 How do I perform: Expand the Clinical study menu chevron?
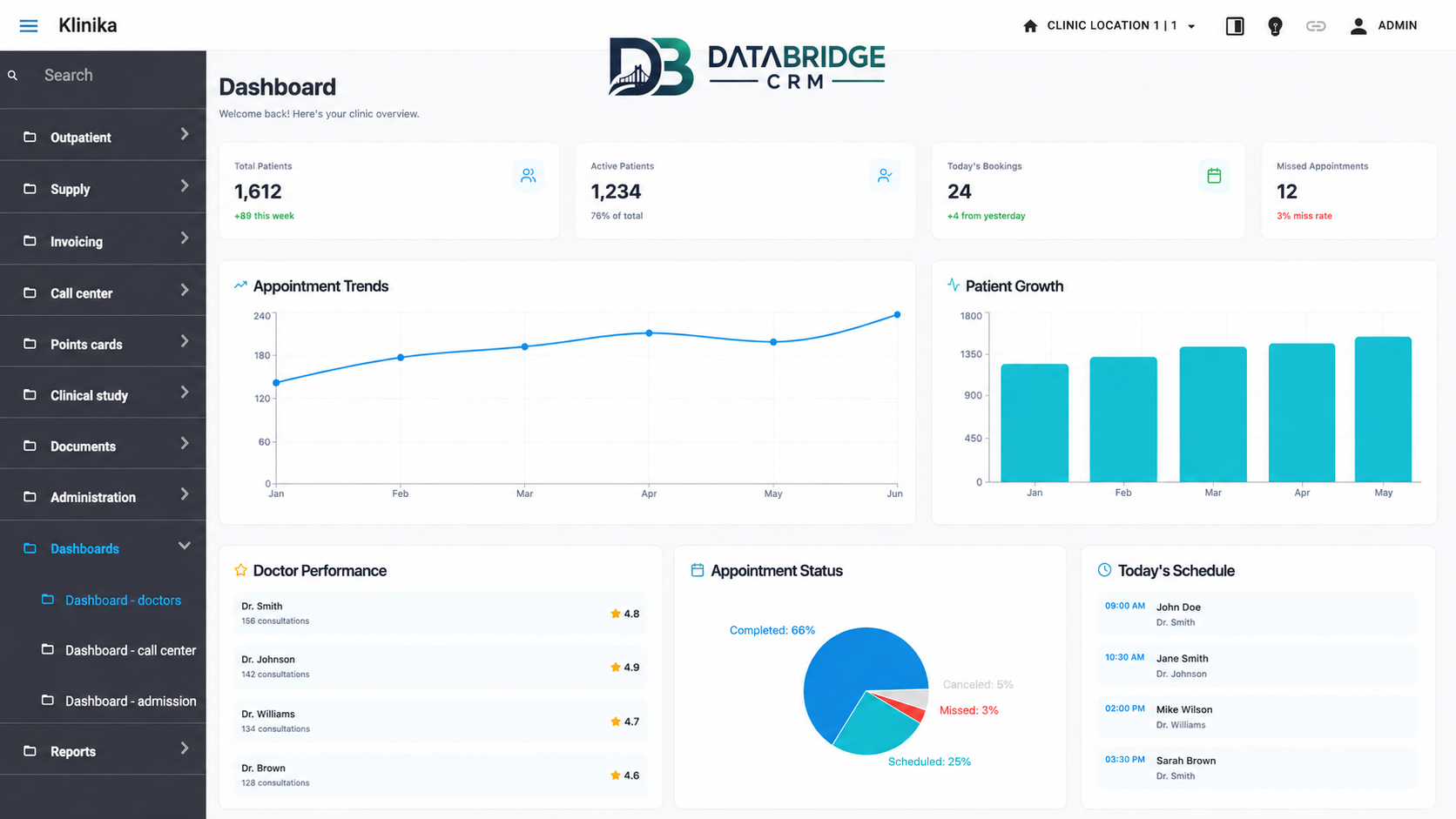coord(185,392)
